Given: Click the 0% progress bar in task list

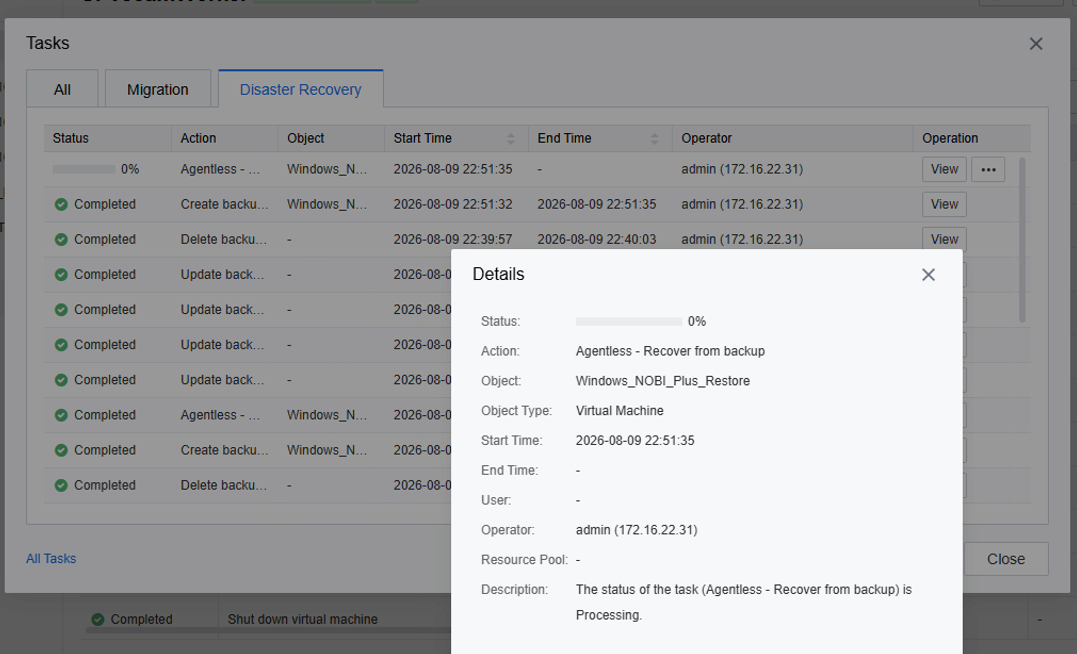Looking at the screenshot, I should [x=84, y=170].
